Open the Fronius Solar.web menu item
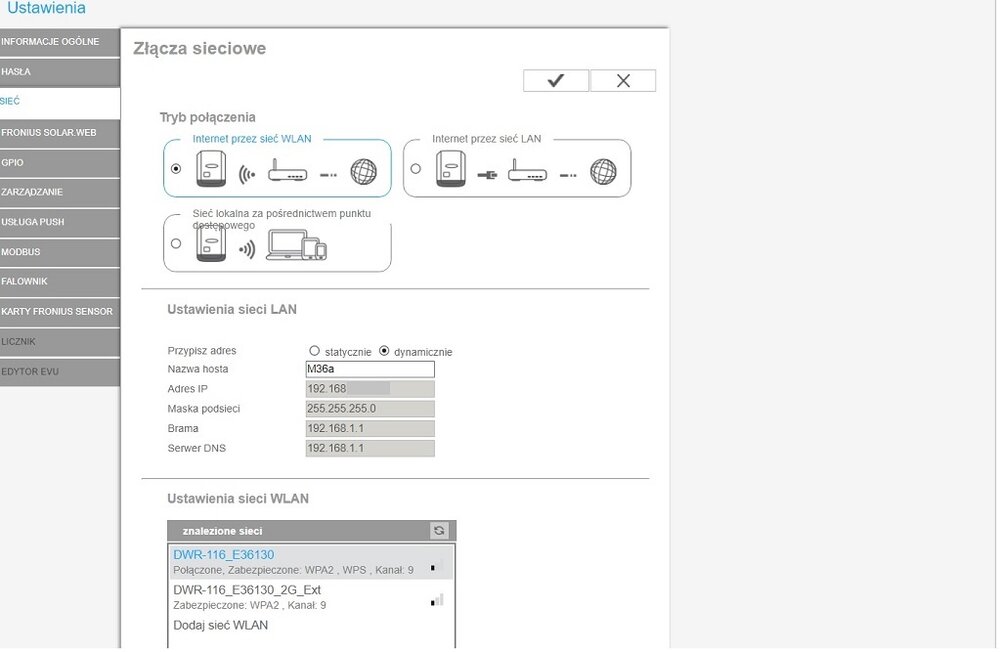The height and width of the screenshot is (652, 1000). pyautogui.click(x=60, y=132)
